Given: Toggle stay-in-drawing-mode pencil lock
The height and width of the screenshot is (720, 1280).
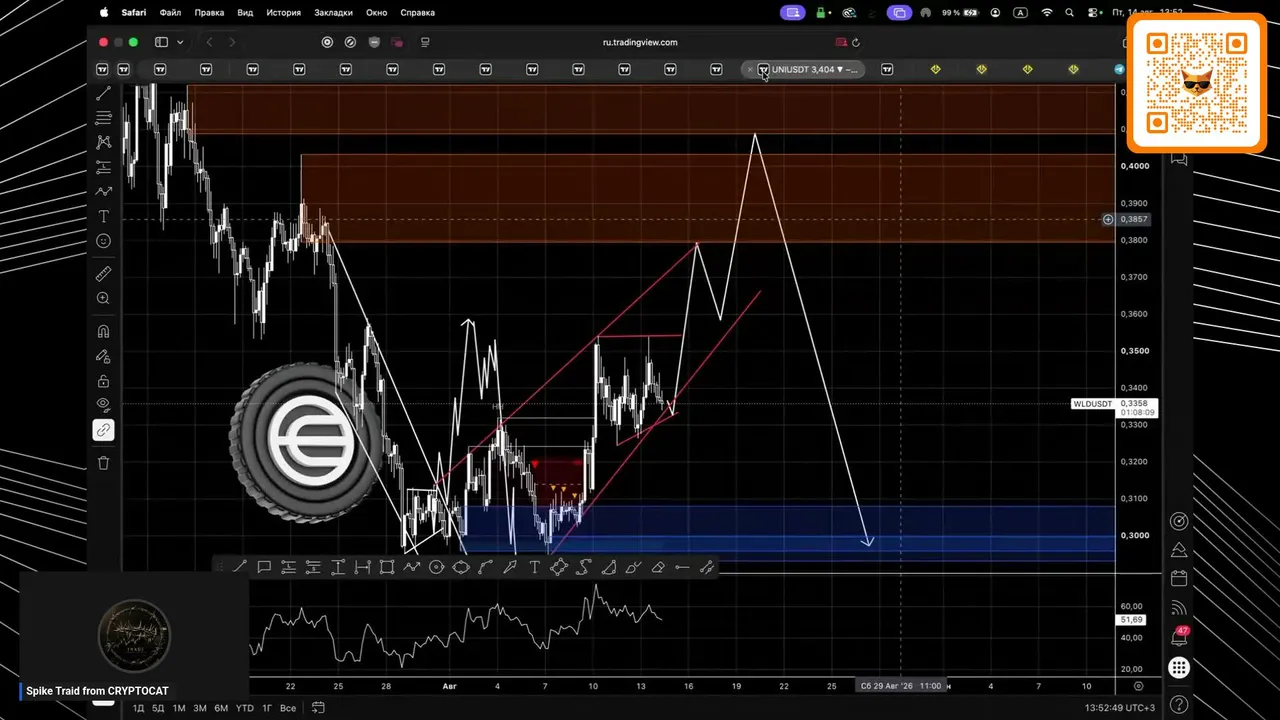Looking at the screenshot, I should click(x=103, y=356).
